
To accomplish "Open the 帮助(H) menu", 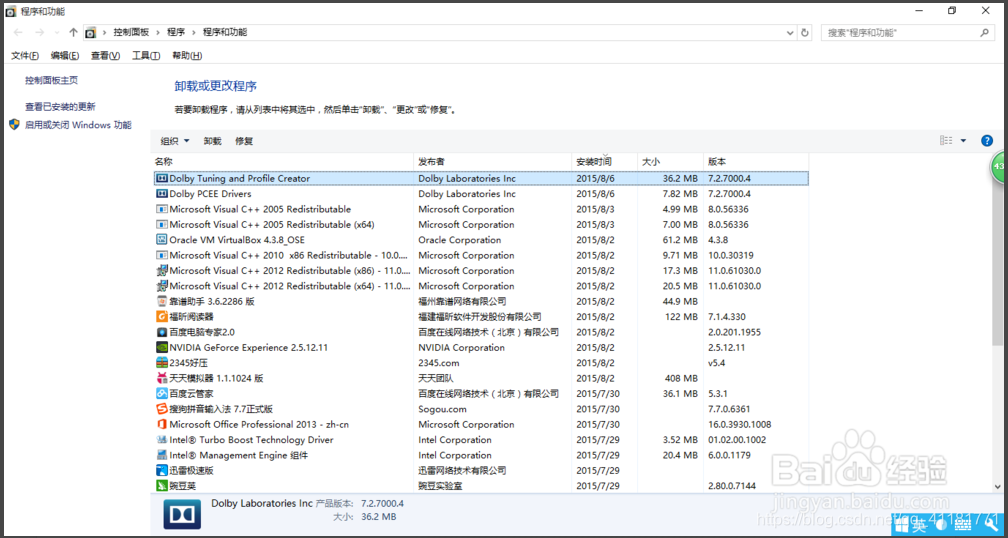I will tap(187, 56).
